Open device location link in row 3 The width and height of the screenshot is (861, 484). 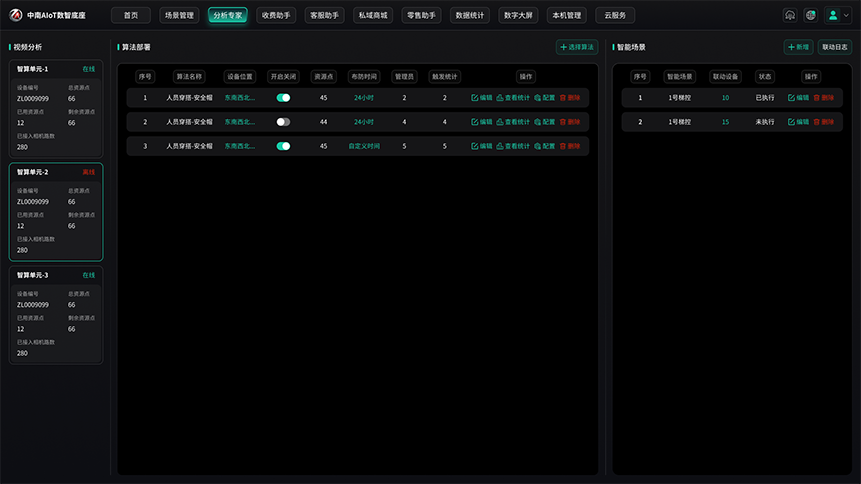(x=239, y=146)
